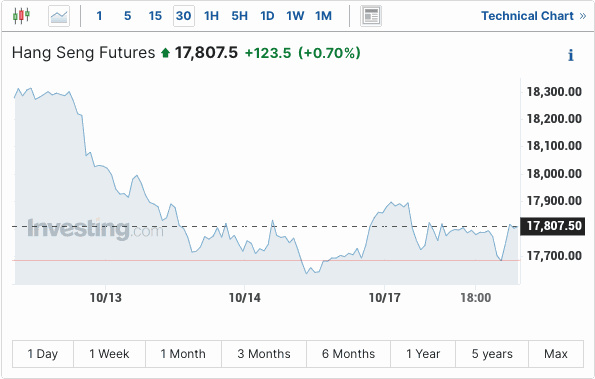Switch to area chart view
The width and height of the screenshot is (595, 379).
[x=59, y=16]
